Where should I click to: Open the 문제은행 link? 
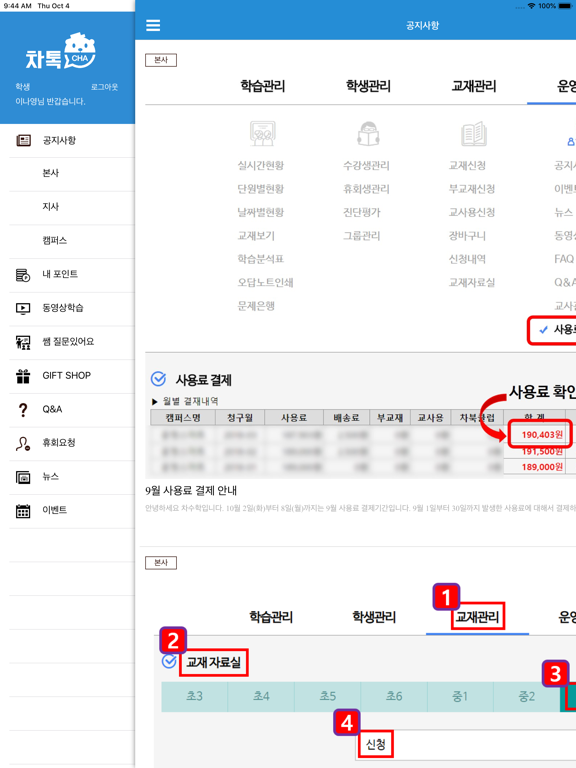[256, 306]
